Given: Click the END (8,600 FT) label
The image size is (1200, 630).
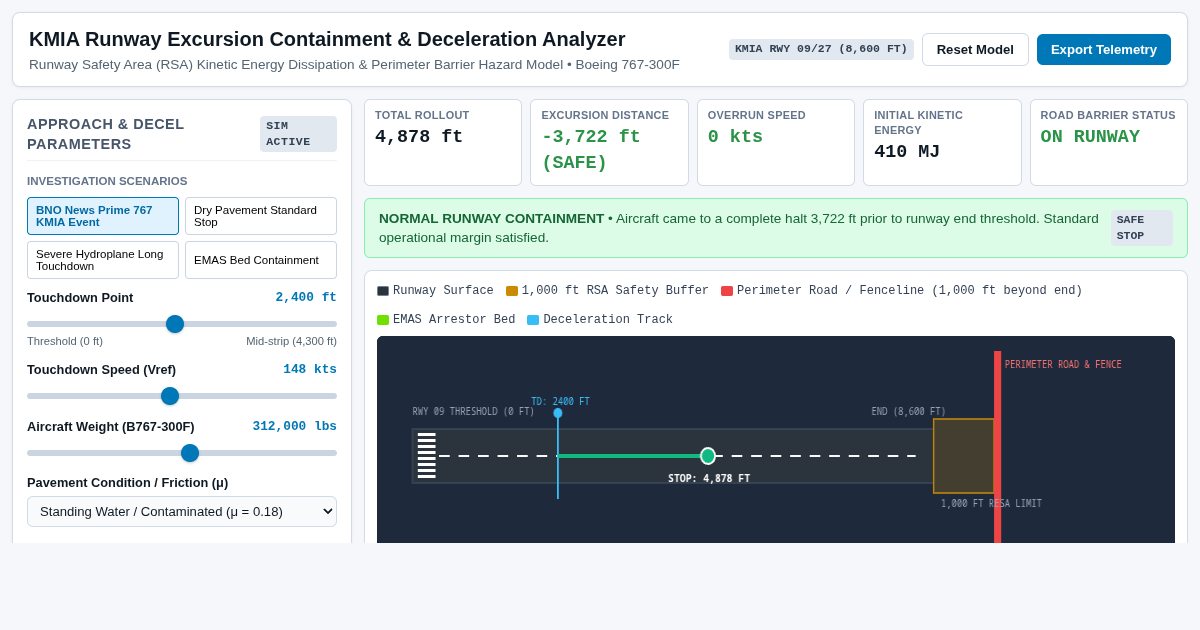Looking at the screenshot, I should tap(908, 412).
